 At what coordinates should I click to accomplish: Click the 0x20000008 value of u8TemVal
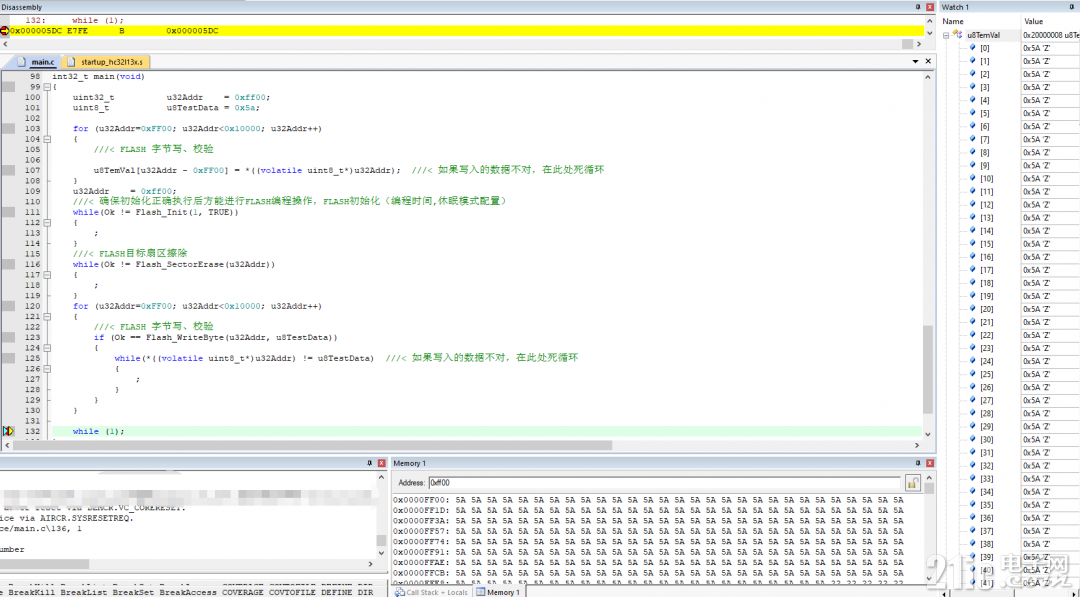click(x=1050, y=34)
